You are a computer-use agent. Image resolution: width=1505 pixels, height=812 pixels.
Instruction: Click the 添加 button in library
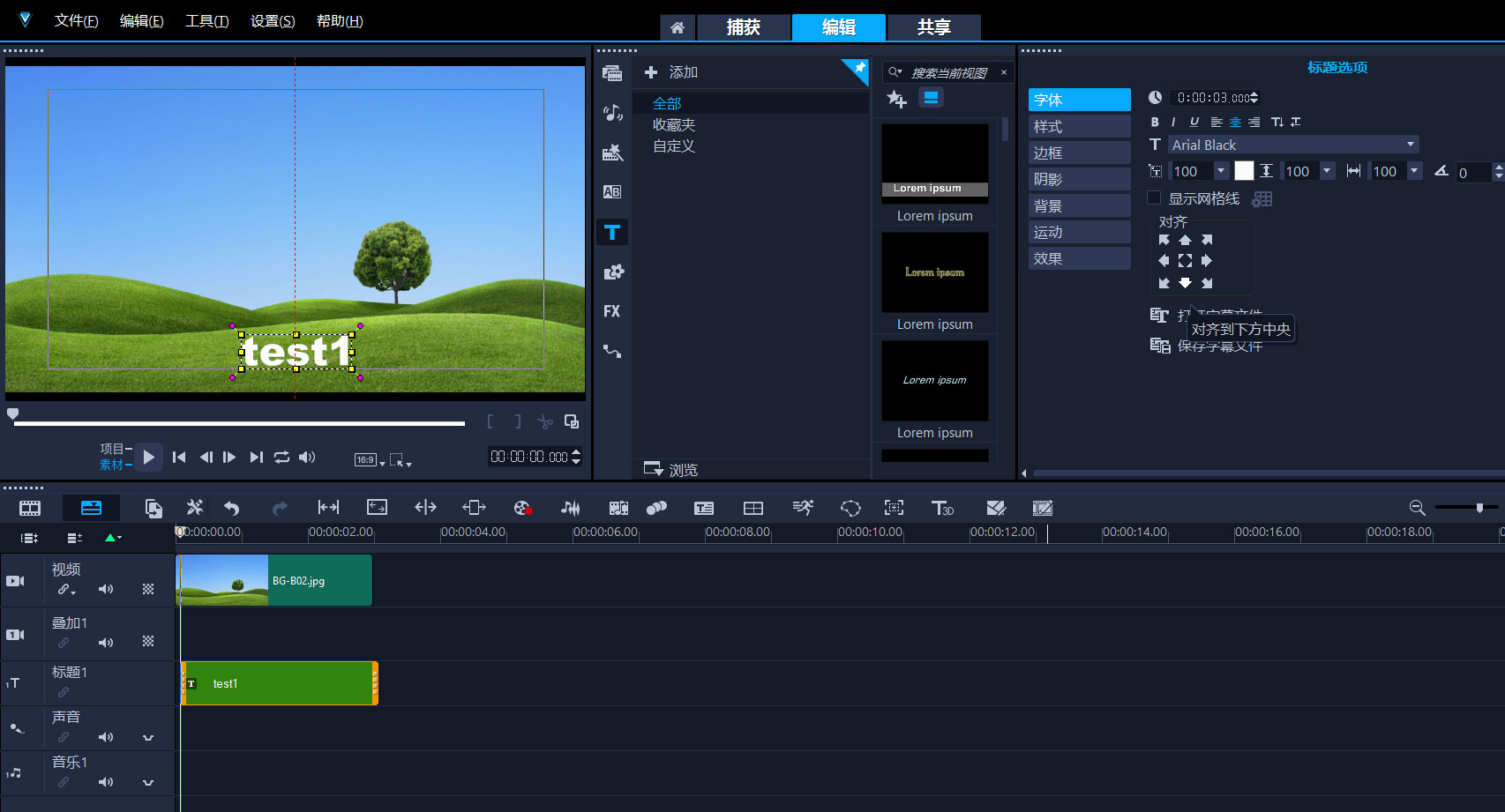pos(671,72)
